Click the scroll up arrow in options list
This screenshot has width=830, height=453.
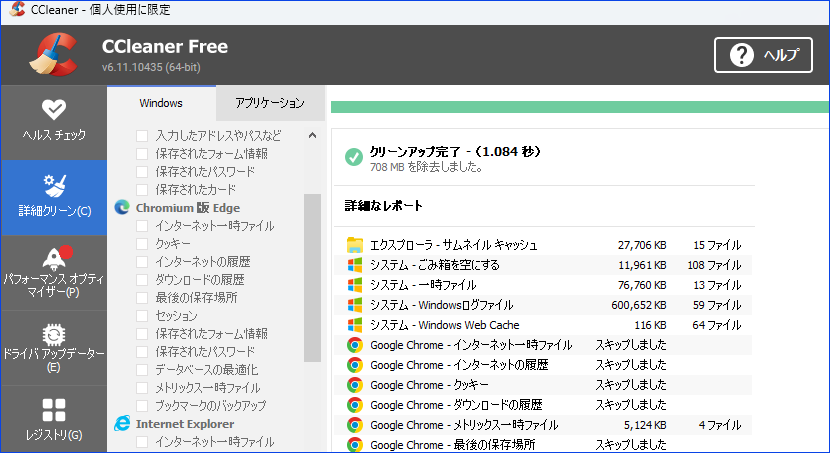pyautogui.click(x=312, y=135)
